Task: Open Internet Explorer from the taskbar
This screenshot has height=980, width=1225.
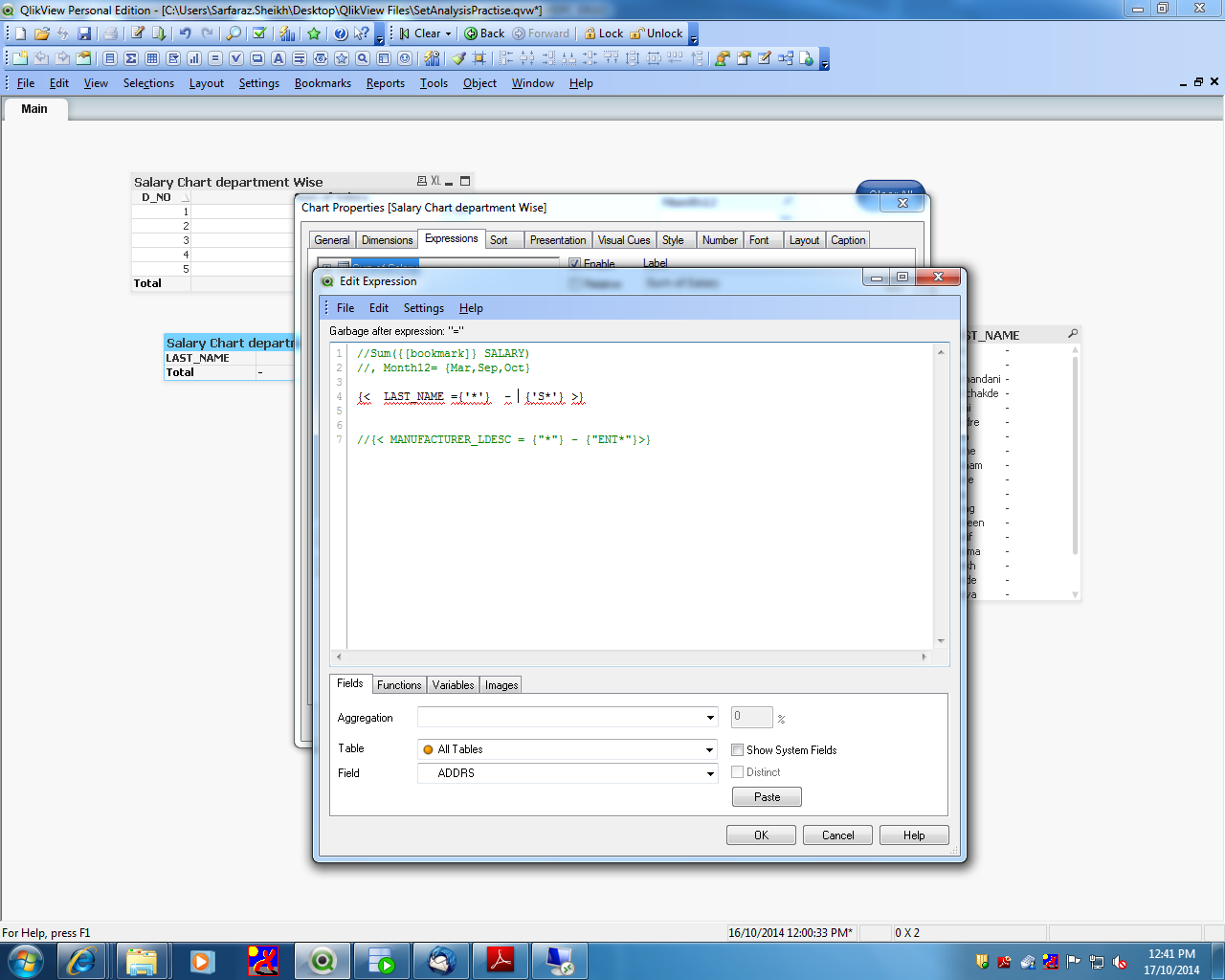Action: [82, 961]
